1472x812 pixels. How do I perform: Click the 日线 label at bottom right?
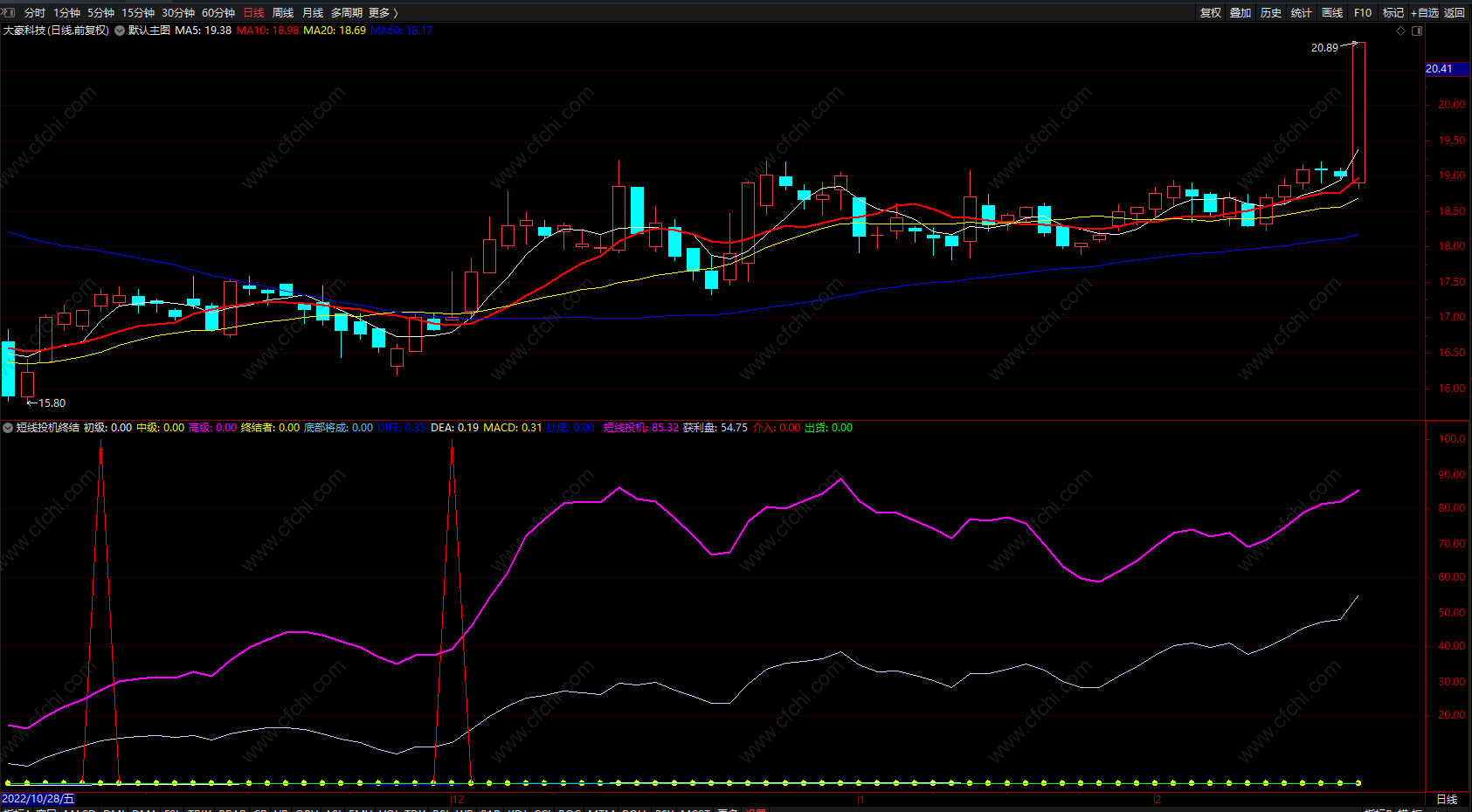[1448, 800]
